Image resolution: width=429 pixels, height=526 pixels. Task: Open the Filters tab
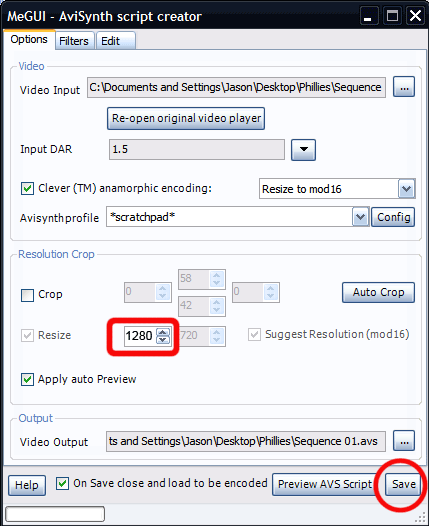[74, 41]
